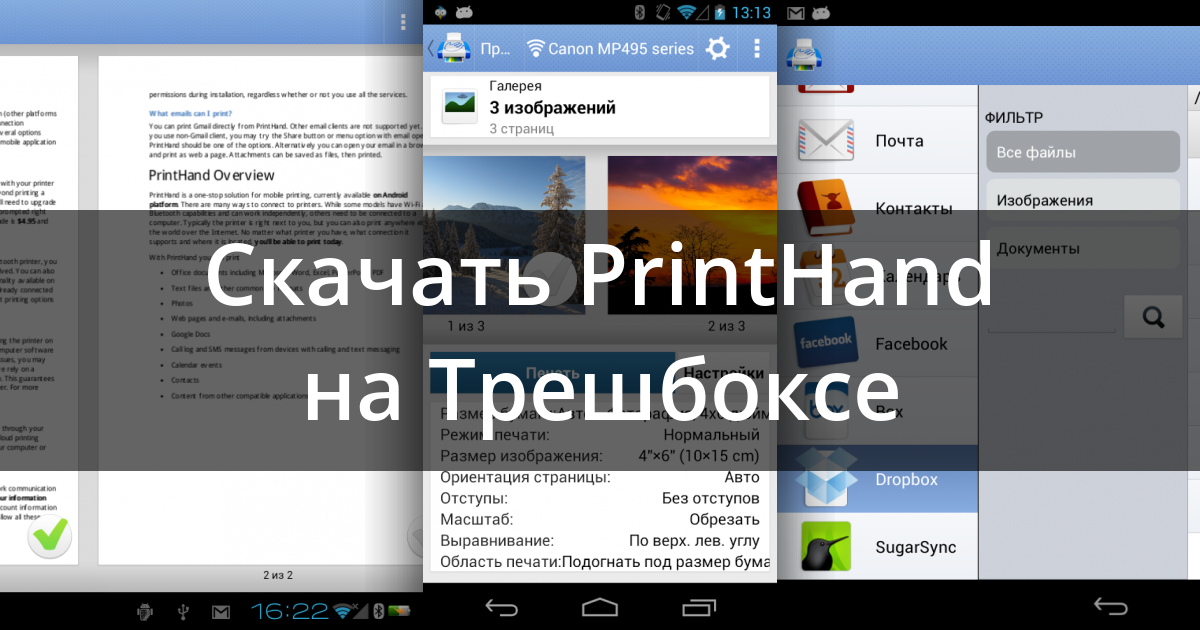Open settings gear in PrintHand app bar
This screenshot has width=1200, height=630.
pyautogui.click(x=718, y=48)
